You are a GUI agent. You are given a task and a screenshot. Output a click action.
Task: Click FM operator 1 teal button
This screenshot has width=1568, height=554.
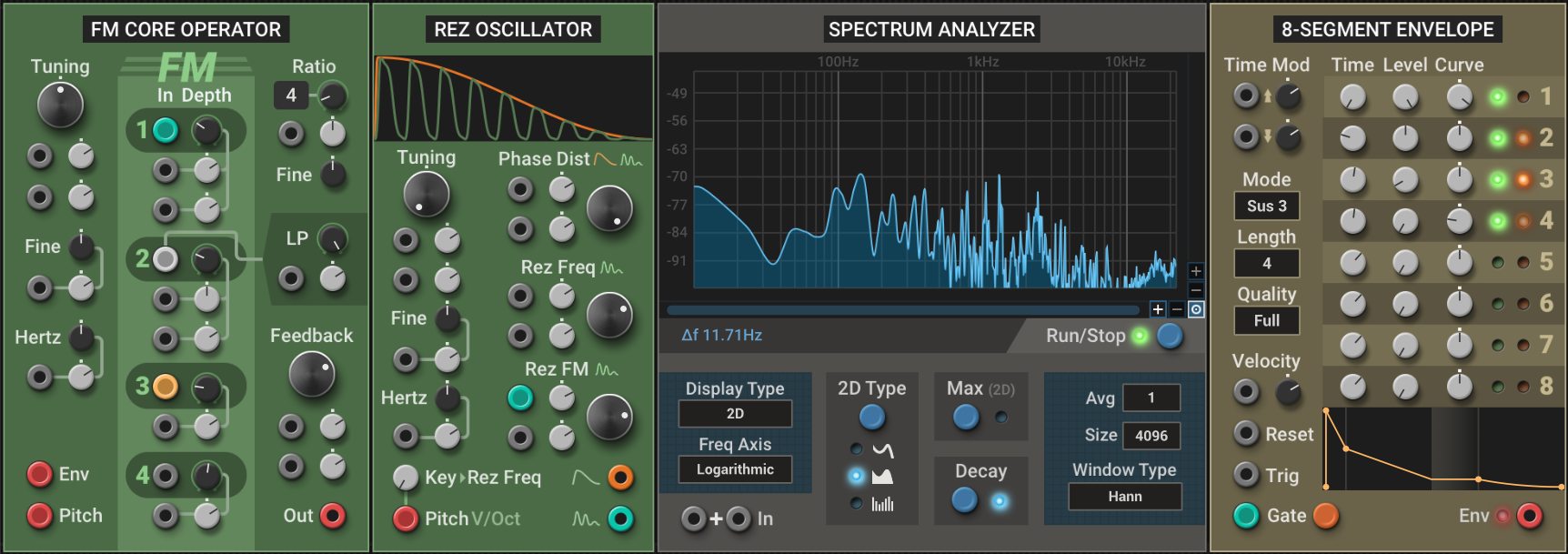tap(166, 130)
